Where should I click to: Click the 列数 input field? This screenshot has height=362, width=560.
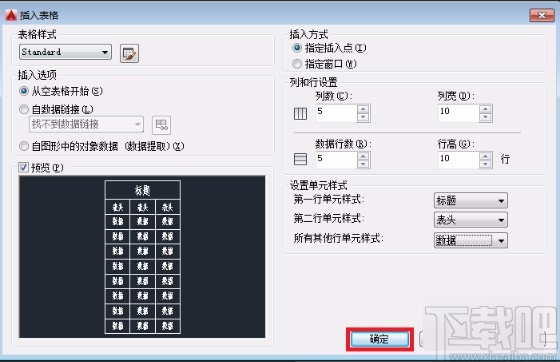[336, 113]
